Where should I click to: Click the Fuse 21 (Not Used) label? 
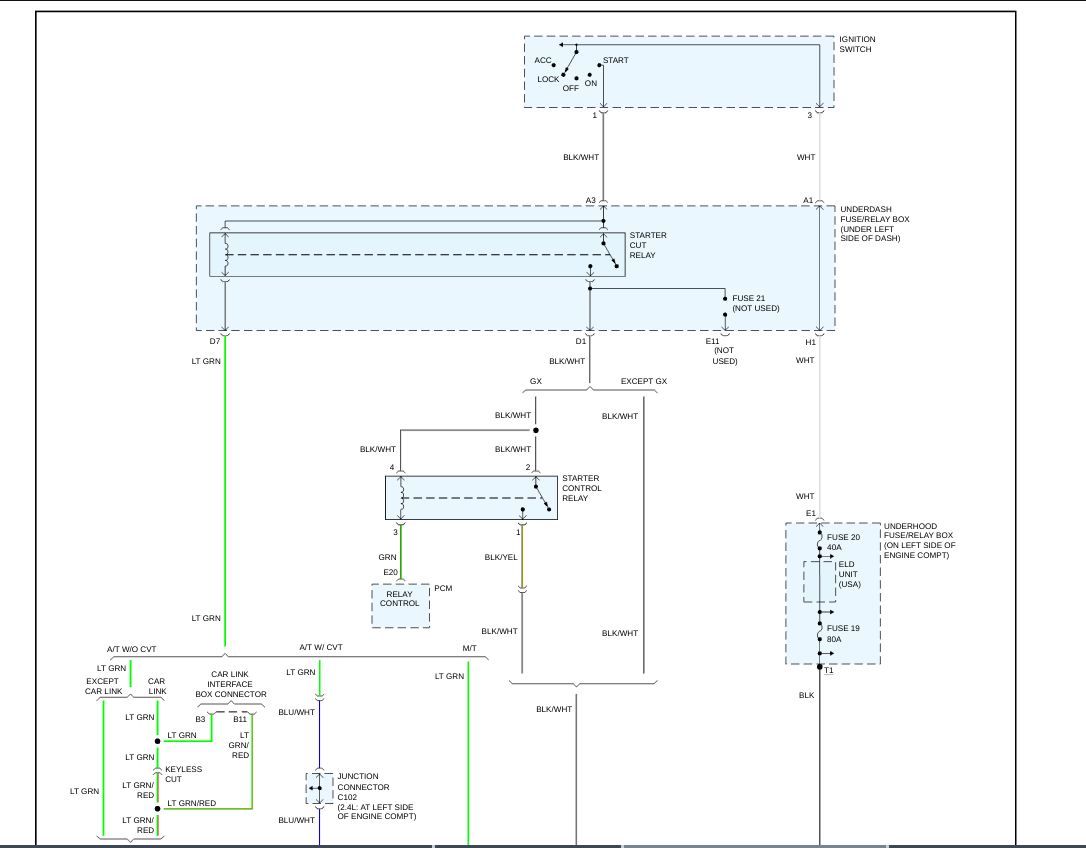coord(755,303)
